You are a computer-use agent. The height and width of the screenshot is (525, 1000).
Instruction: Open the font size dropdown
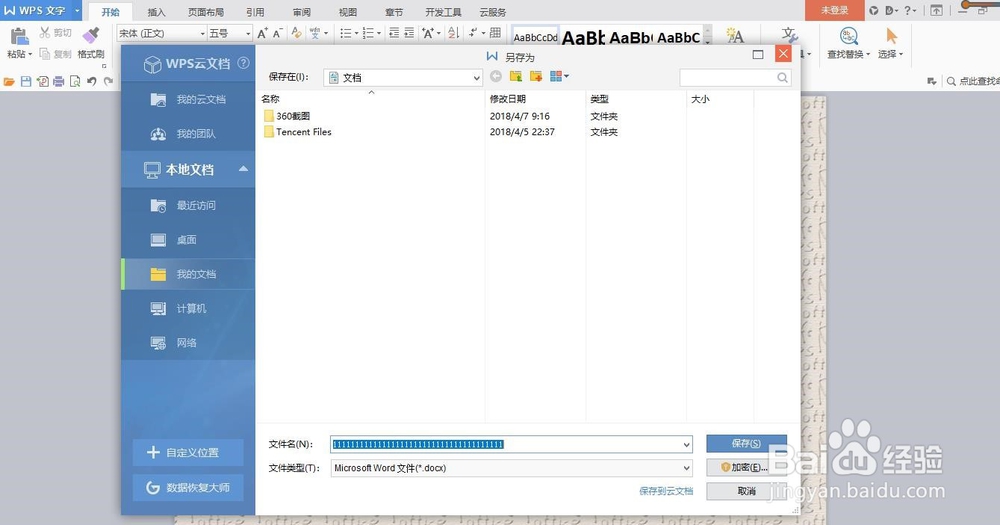tap(248, 34)
